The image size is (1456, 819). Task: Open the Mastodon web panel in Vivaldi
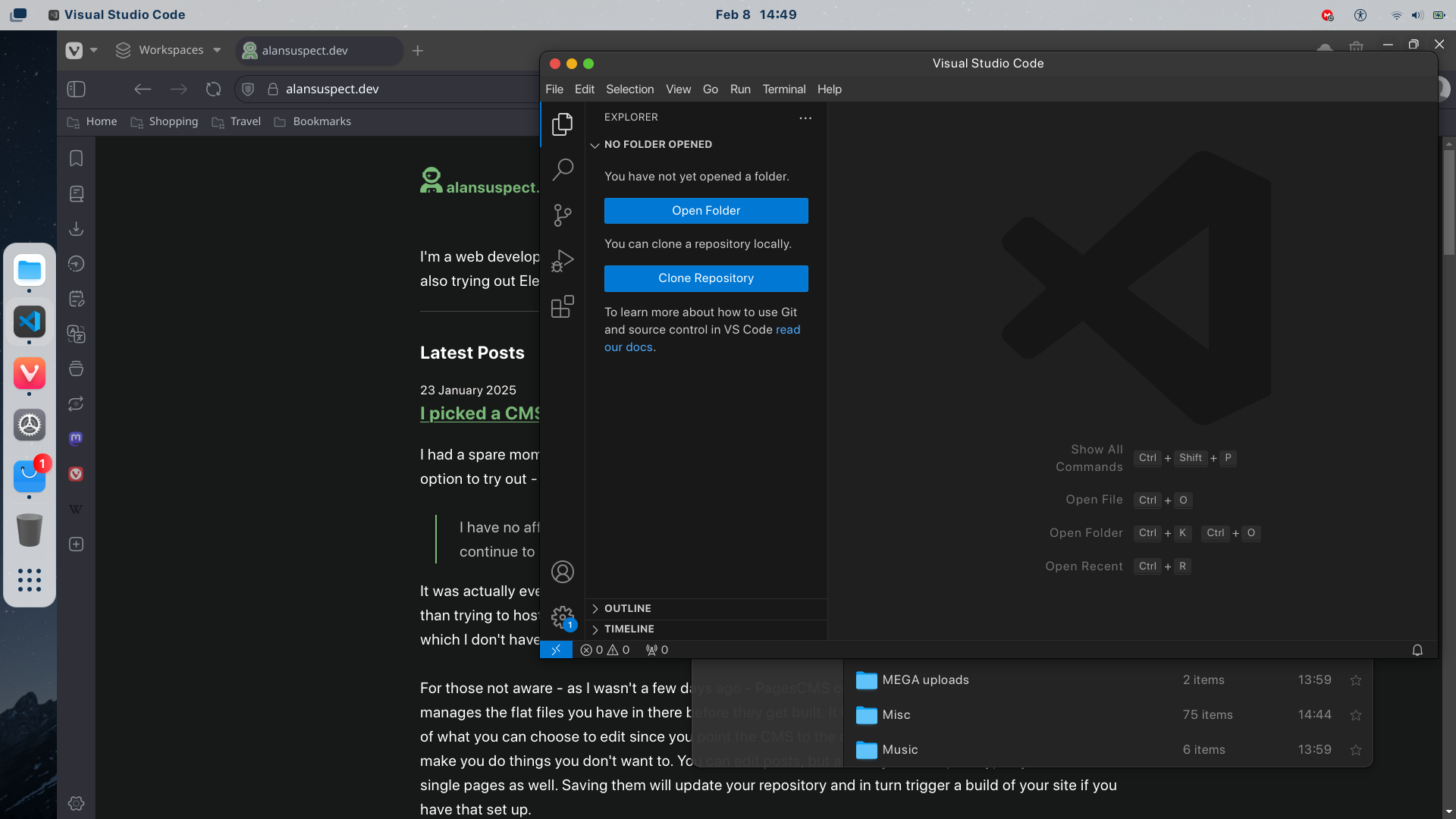coord(76,438)
